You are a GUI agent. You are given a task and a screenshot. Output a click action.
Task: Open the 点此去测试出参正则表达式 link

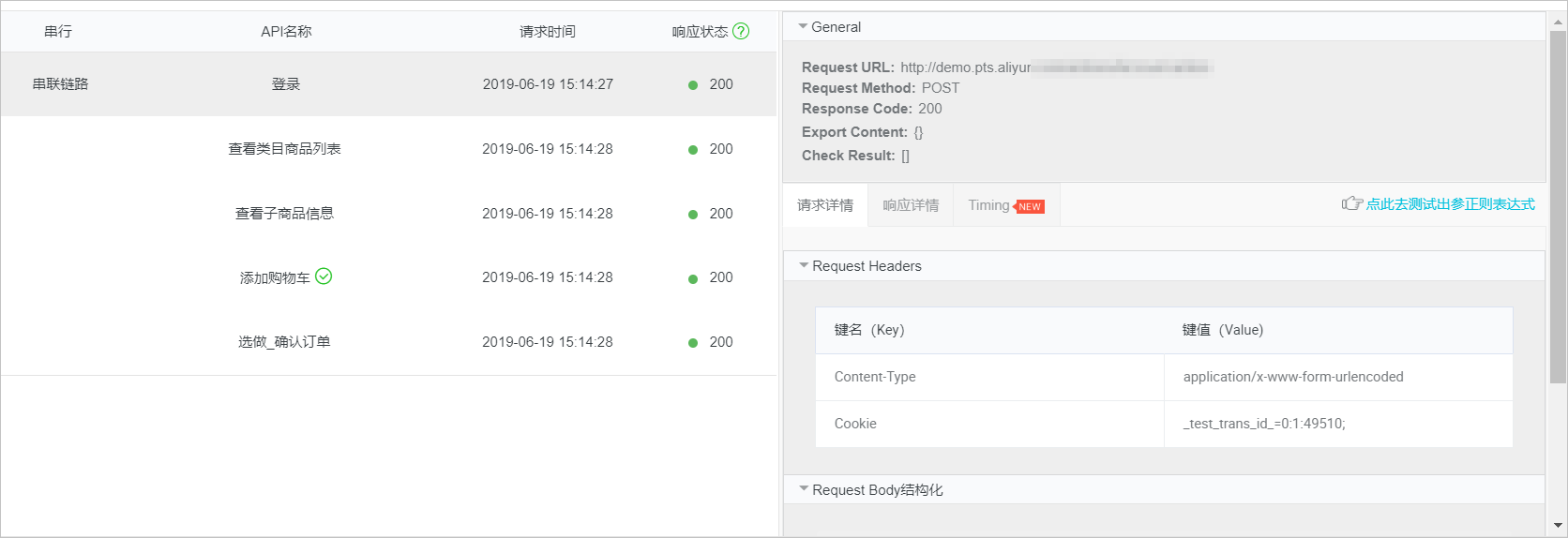(1450, 203)
